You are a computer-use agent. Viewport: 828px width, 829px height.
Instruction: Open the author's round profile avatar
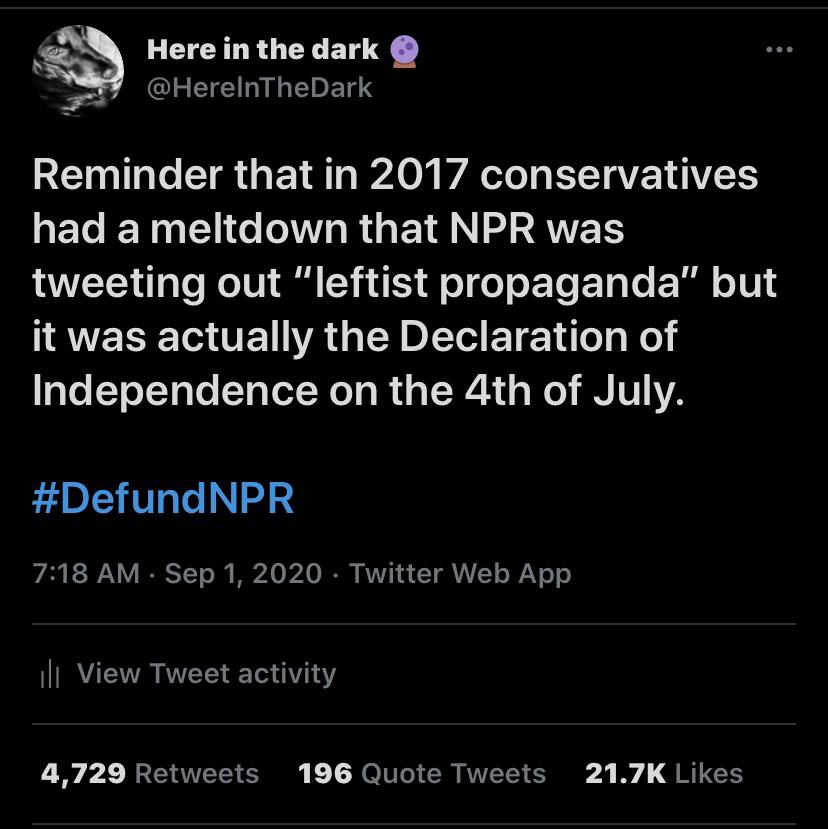click(x=78, y=71)
